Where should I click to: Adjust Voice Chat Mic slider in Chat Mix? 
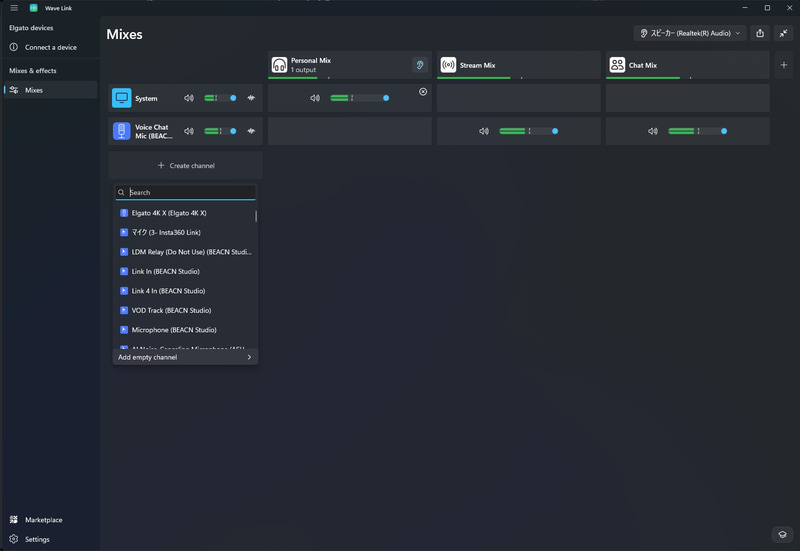point(697,131)
